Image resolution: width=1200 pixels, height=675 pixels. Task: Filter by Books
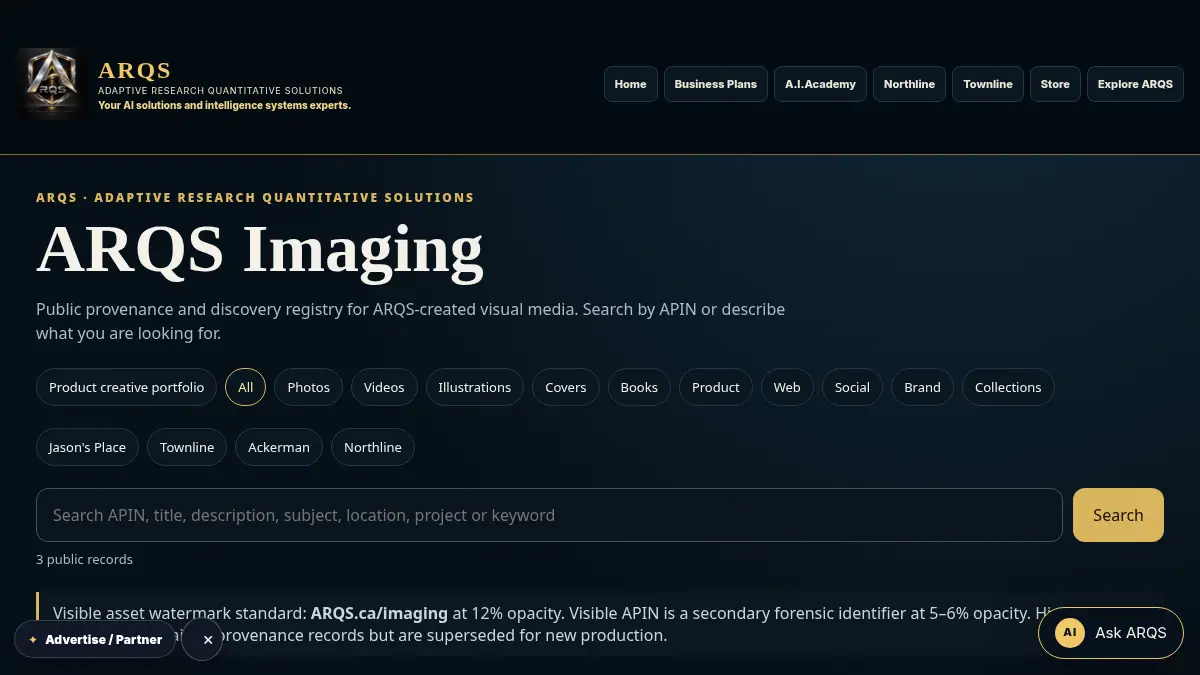point(639,387)
